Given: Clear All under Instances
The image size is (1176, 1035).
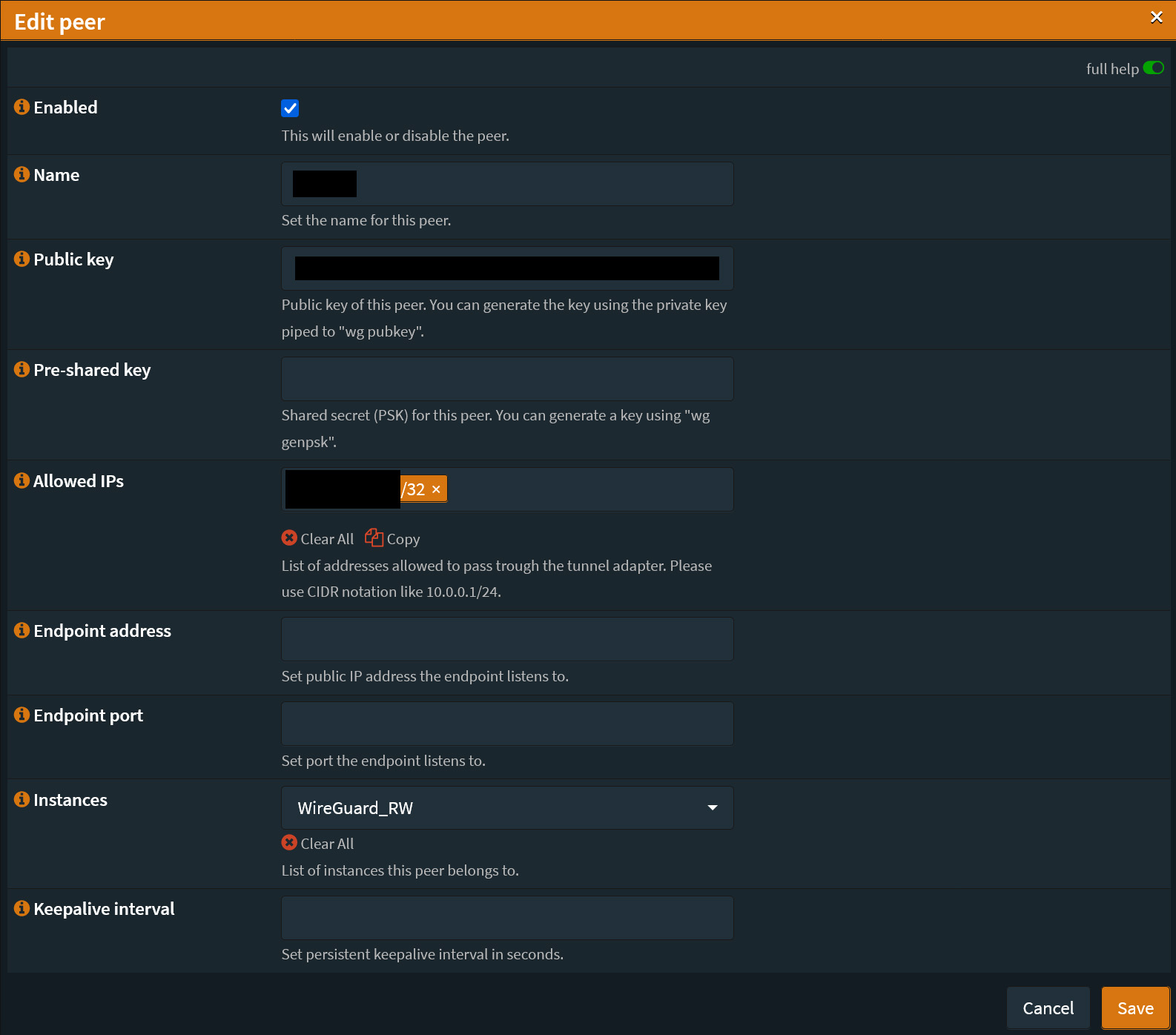Looking at the screenshot, I should 318,844.
